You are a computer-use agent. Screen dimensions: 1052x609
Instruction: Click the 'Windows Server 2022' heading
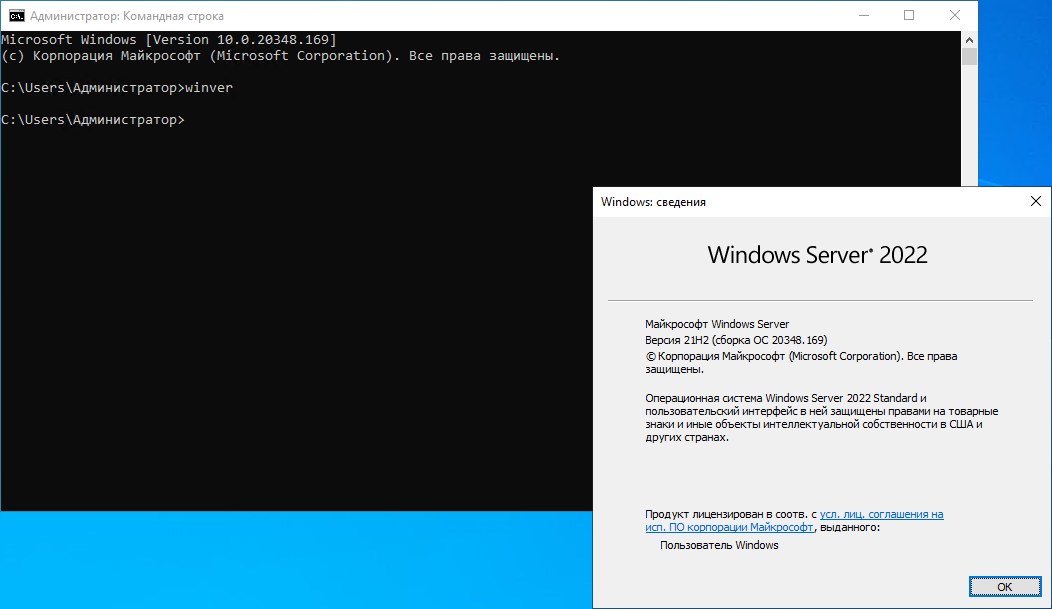coord(817,255)
